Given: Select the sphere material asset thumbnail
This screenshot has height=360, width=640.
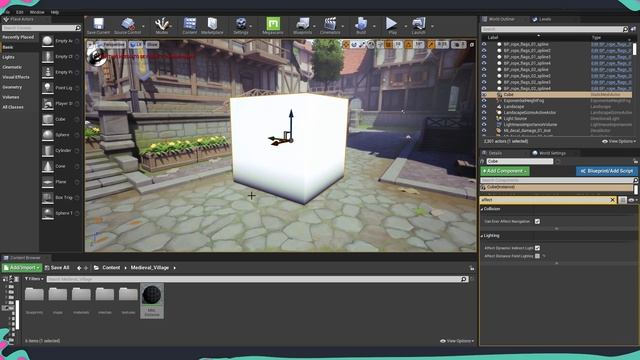Looking at the screenshot, I should (x=152, y=301).
